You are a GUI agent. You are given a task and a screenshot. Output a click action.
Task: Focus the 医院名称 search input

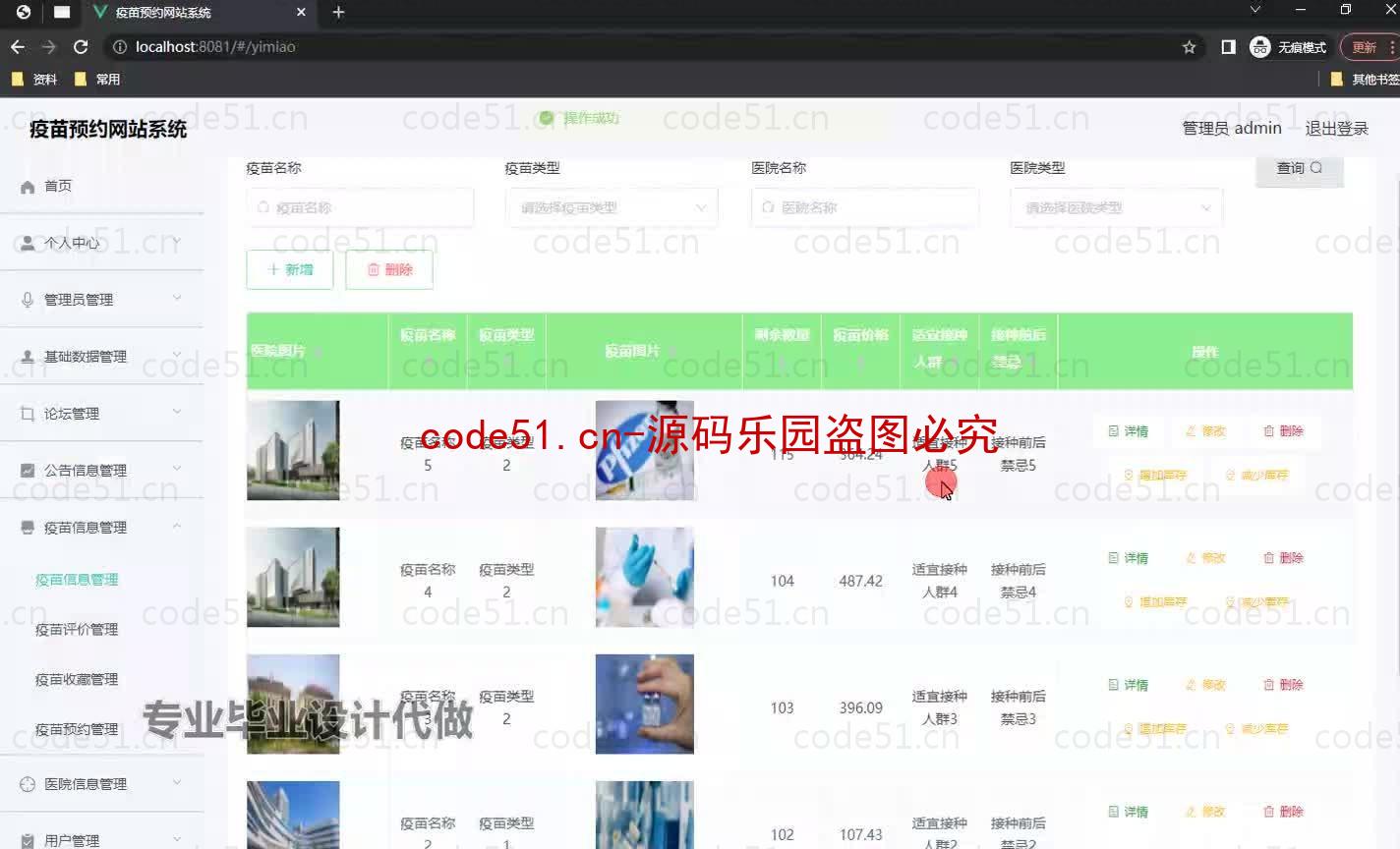pos(865,208)
